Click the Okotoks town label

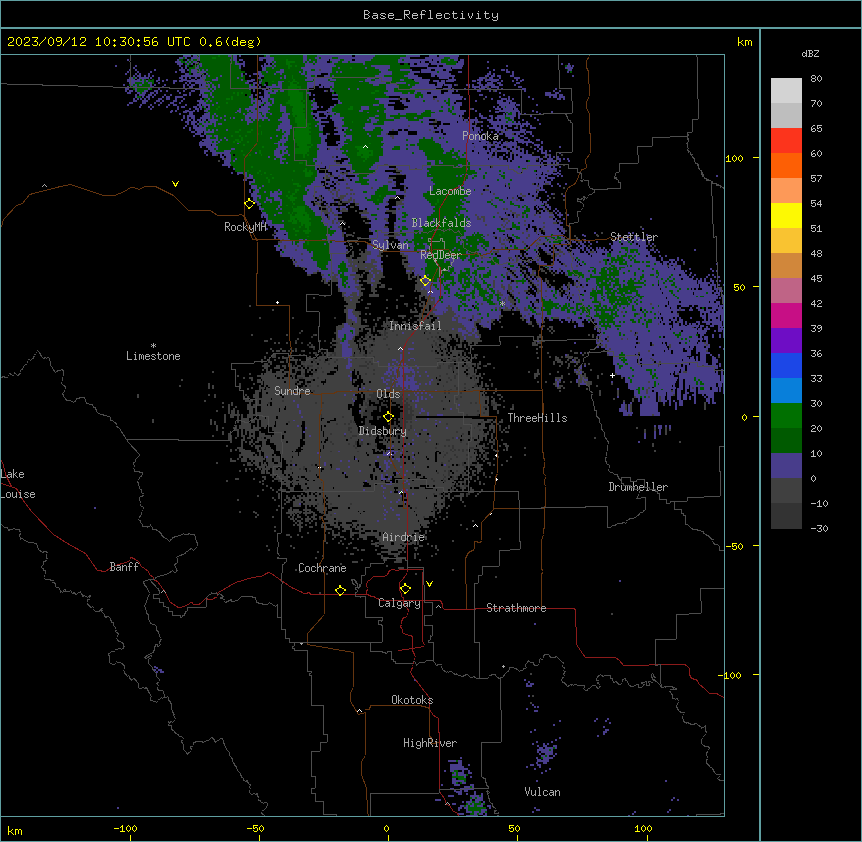click(x=412, y=700)
